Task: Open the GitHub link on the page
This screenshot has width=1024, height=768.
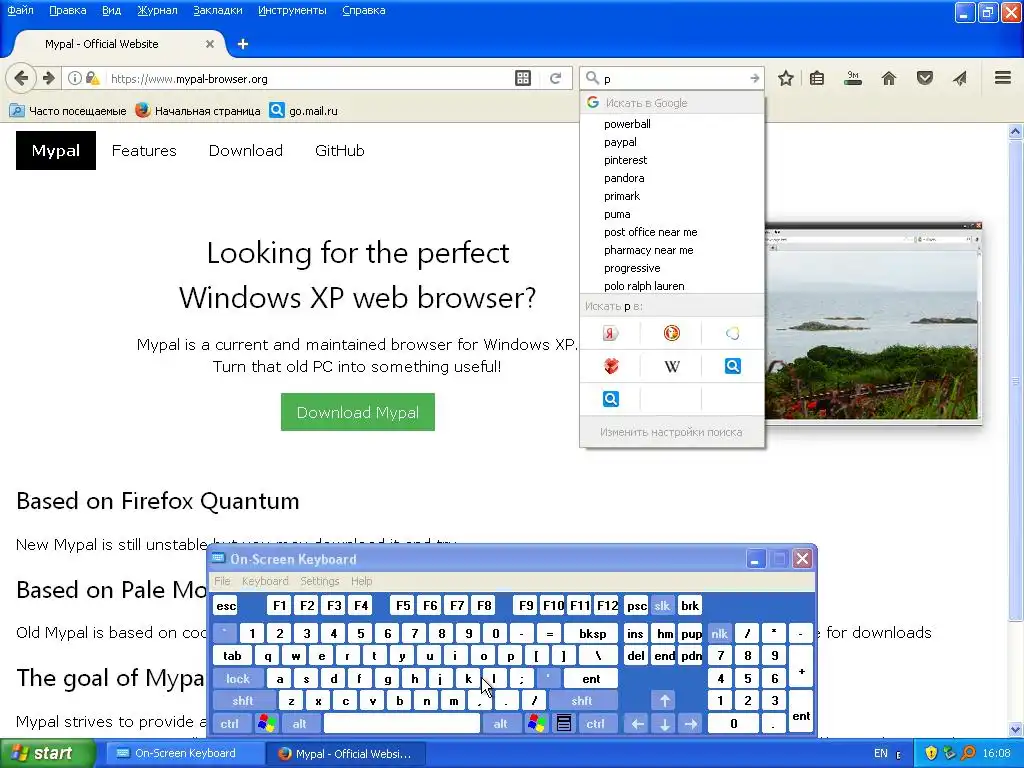Action: (x=340, y=151)
